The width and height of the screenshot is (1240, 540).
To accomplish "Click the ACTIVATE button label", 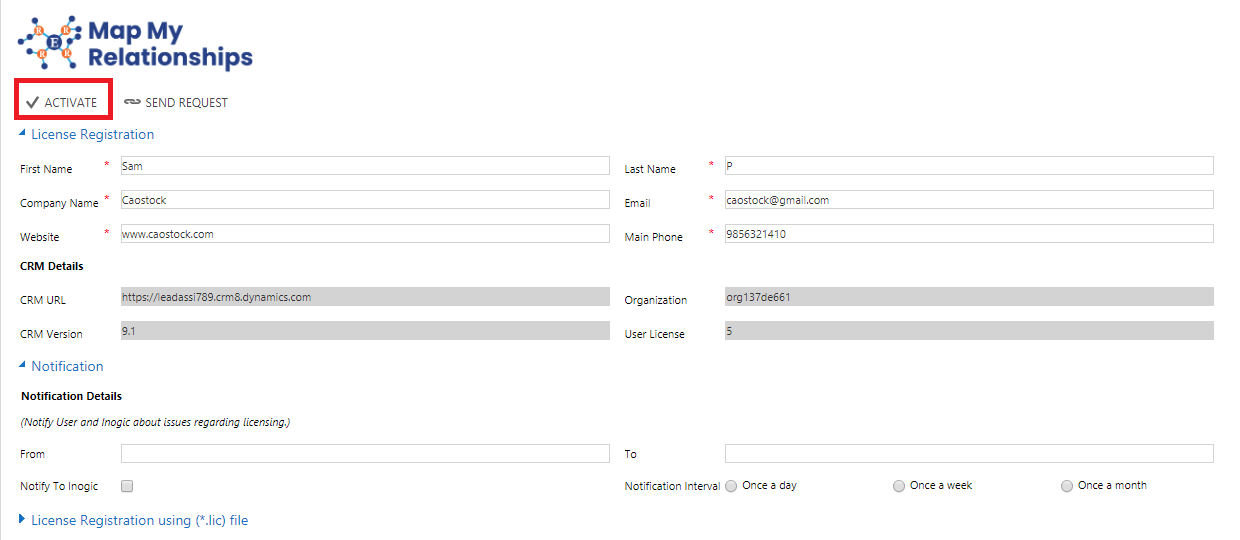I will (x=71, y=103).
